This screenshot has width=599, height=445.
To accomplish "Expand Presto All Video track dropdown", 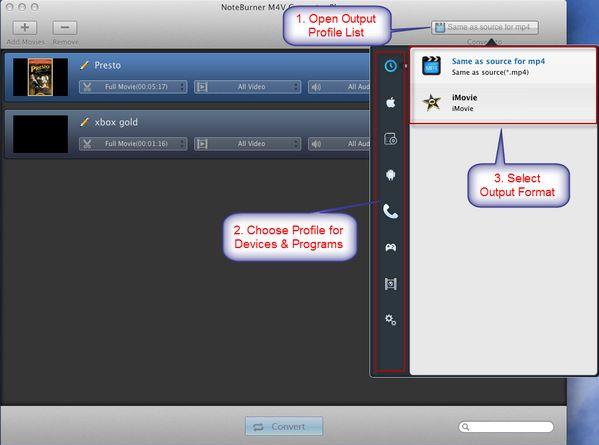I will [247, 87].
